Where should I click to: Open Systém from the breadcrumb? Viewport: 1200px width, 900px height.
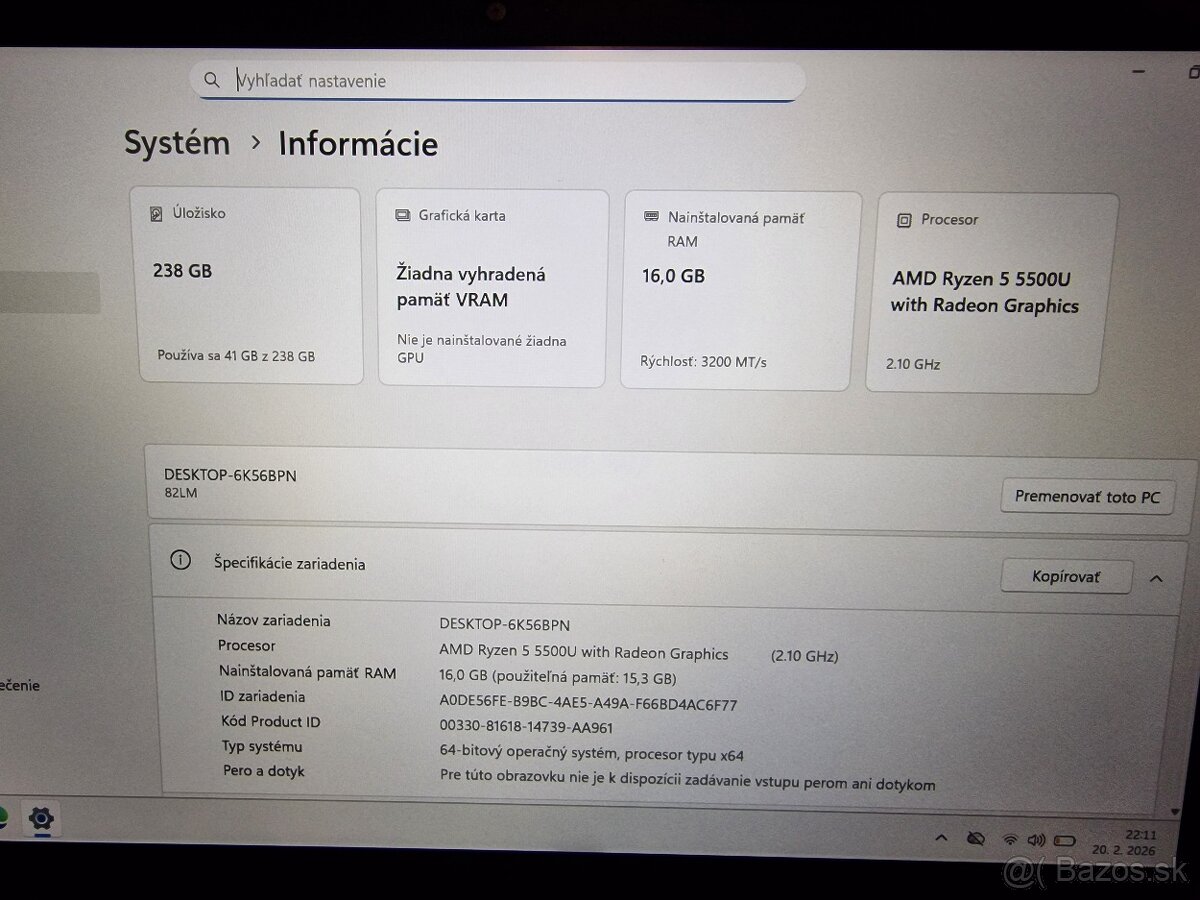pyautogui.click(x=176, y=143)
